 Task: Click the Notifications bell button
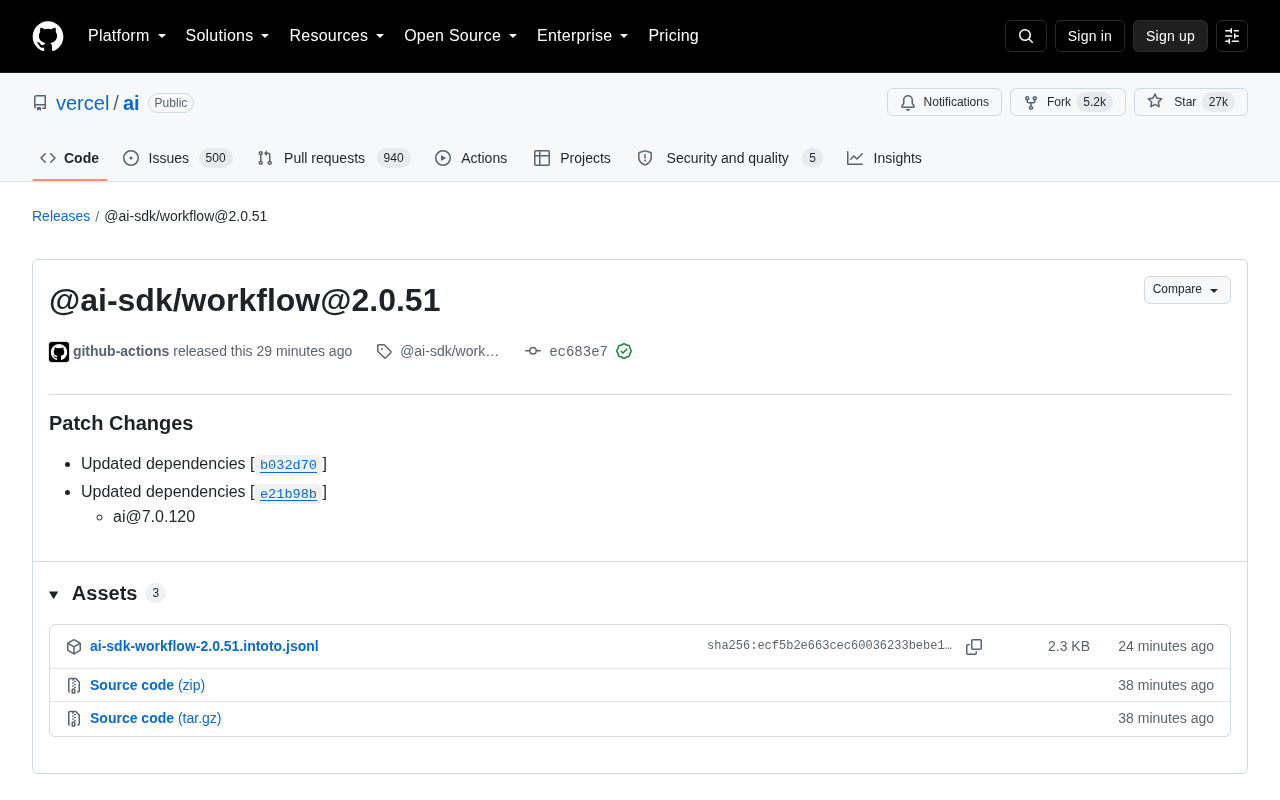944,102
